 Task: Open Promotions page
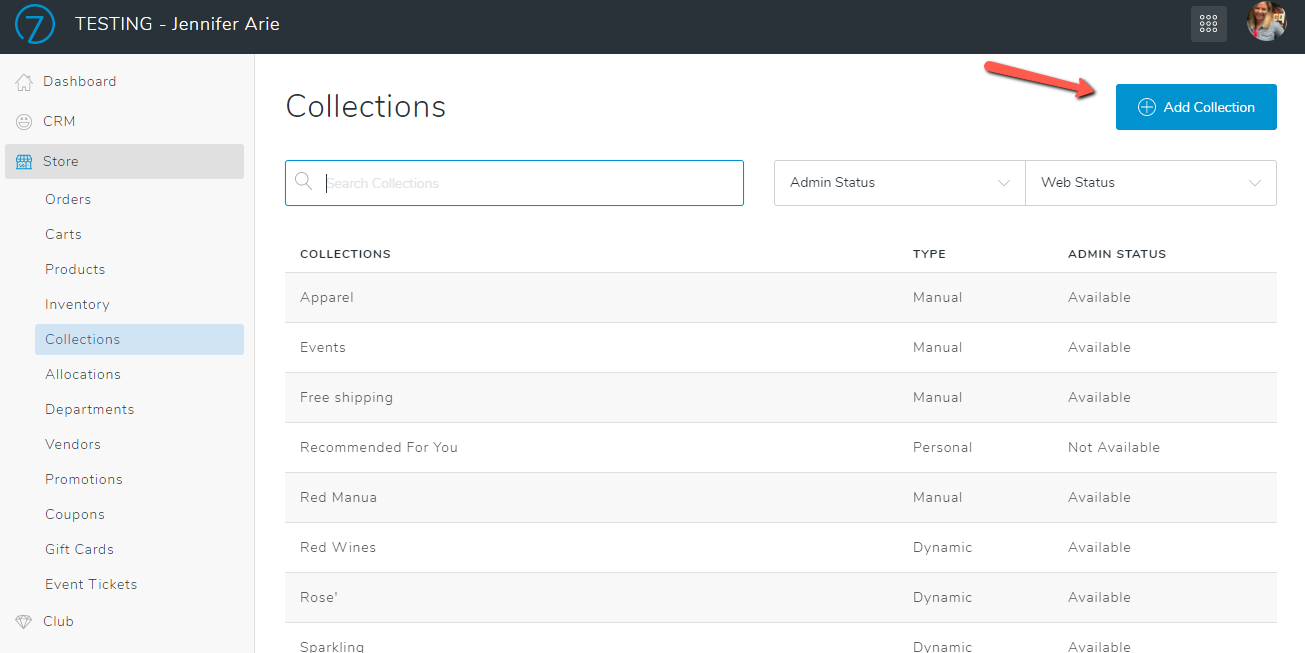click(84, 479)
